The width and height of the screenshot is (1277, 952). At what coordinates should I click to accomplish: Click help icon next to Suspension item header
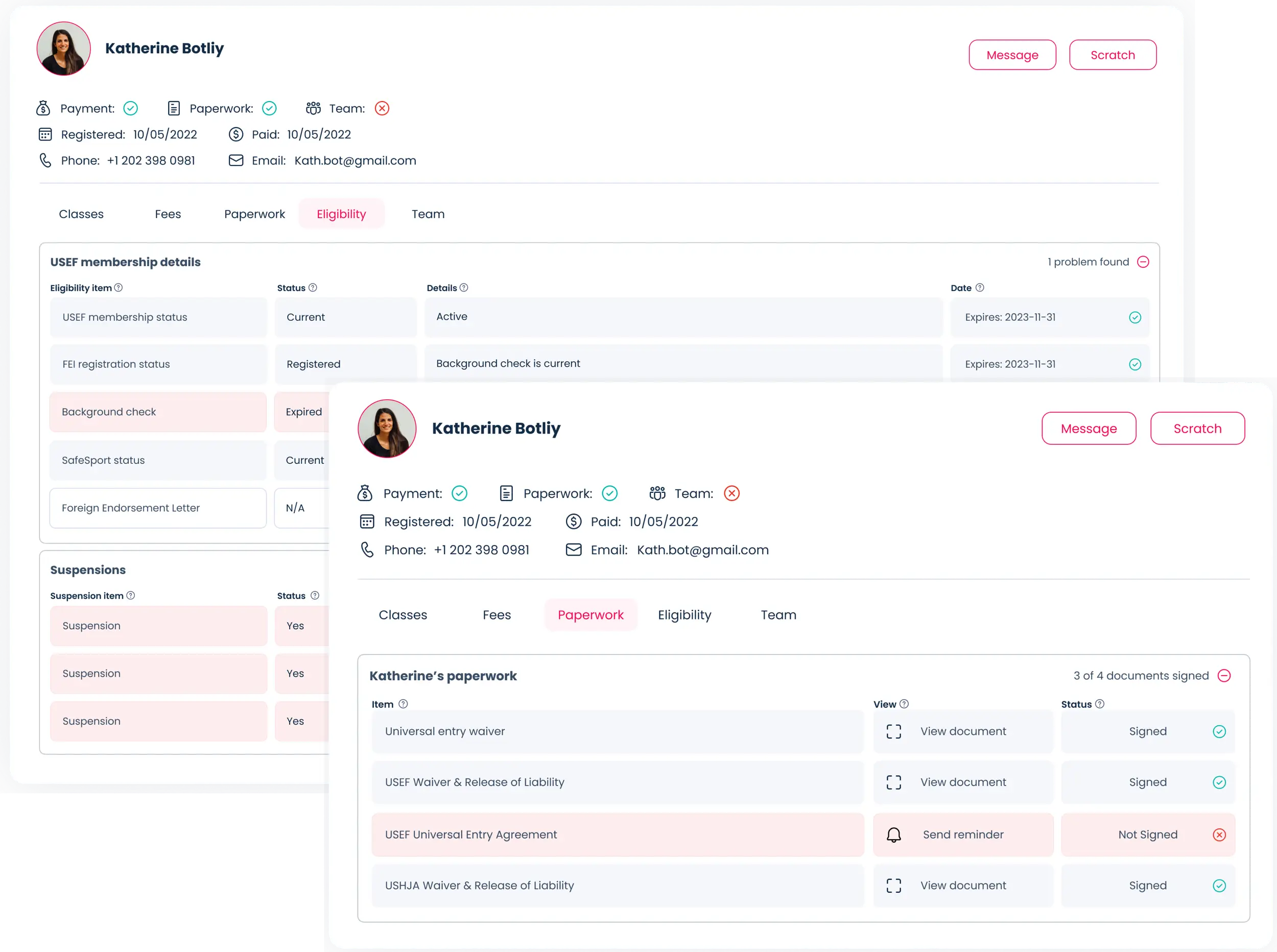pos(131,596)
